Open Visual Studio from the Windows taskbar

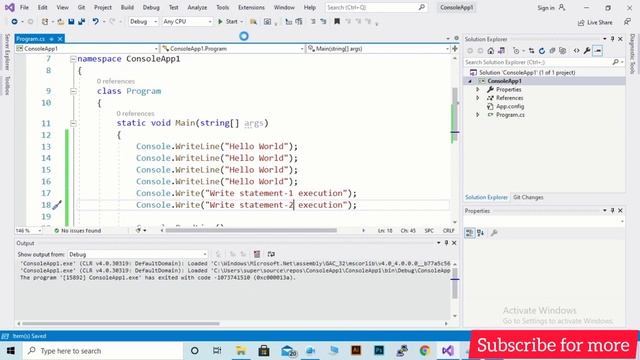[x=448, y=350]
